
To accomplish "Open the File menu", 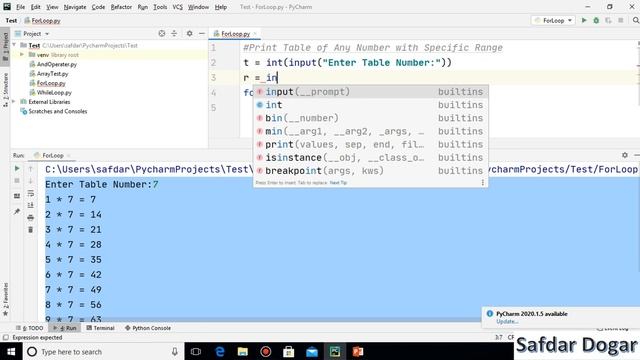I will coord(20,7).
